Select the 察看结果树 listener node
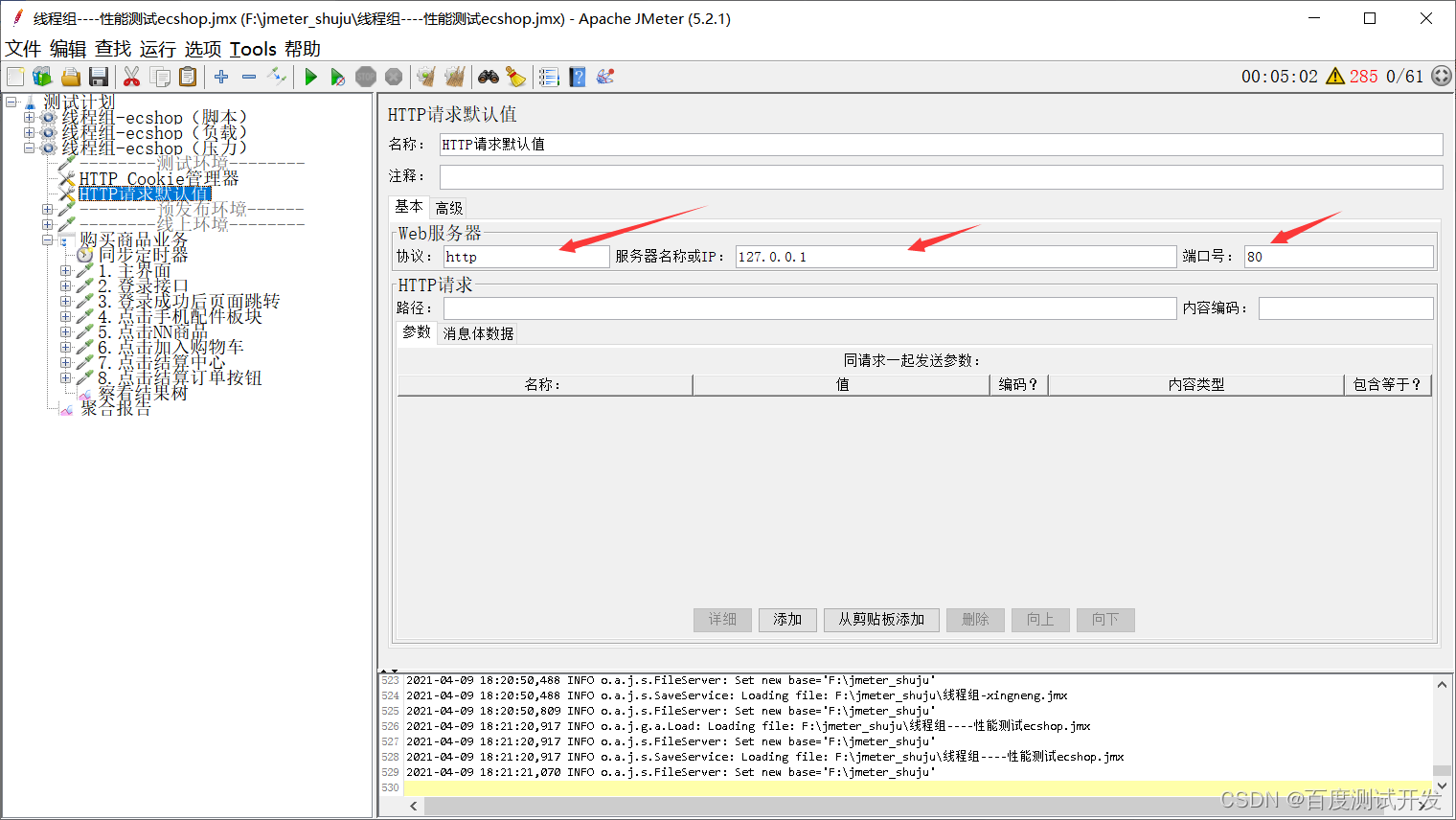The image size is (1456, 820). click(x=142, y=393)
